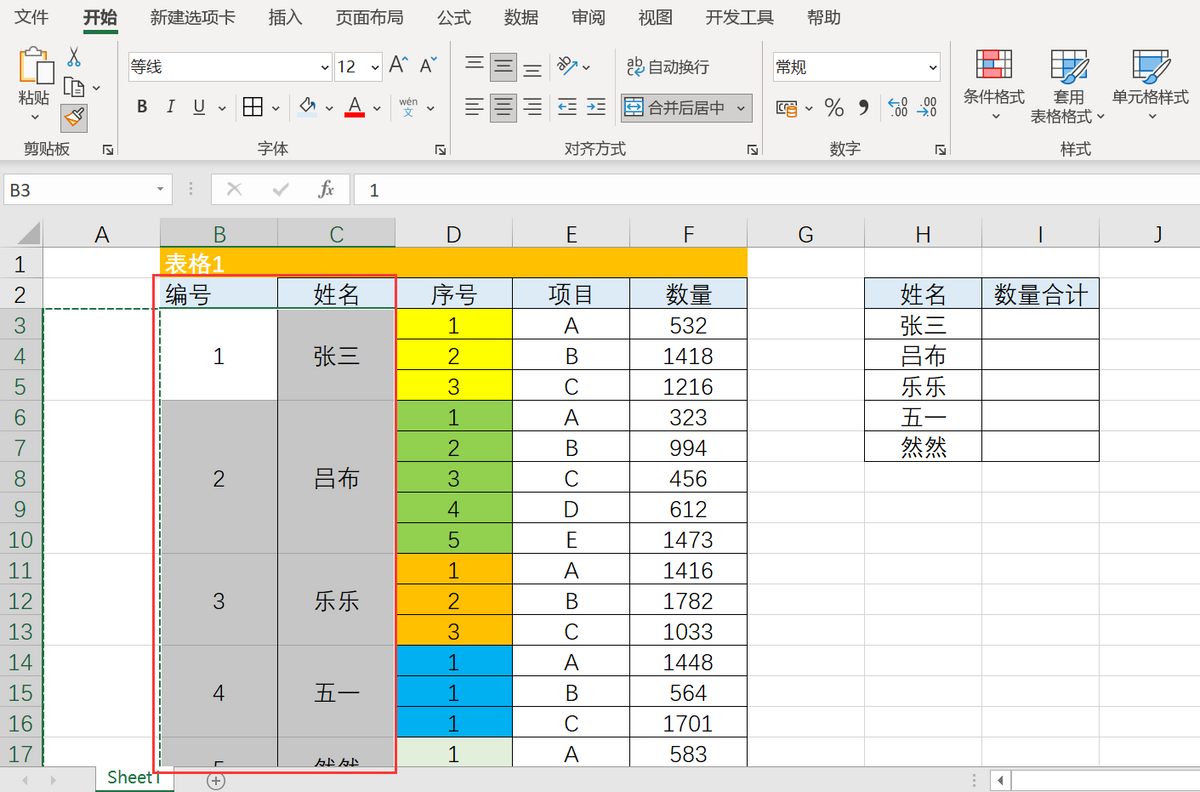Add a new sheet with plus button
The width and height of the screenshot is (1200, 792).
(x=216, y=781)
